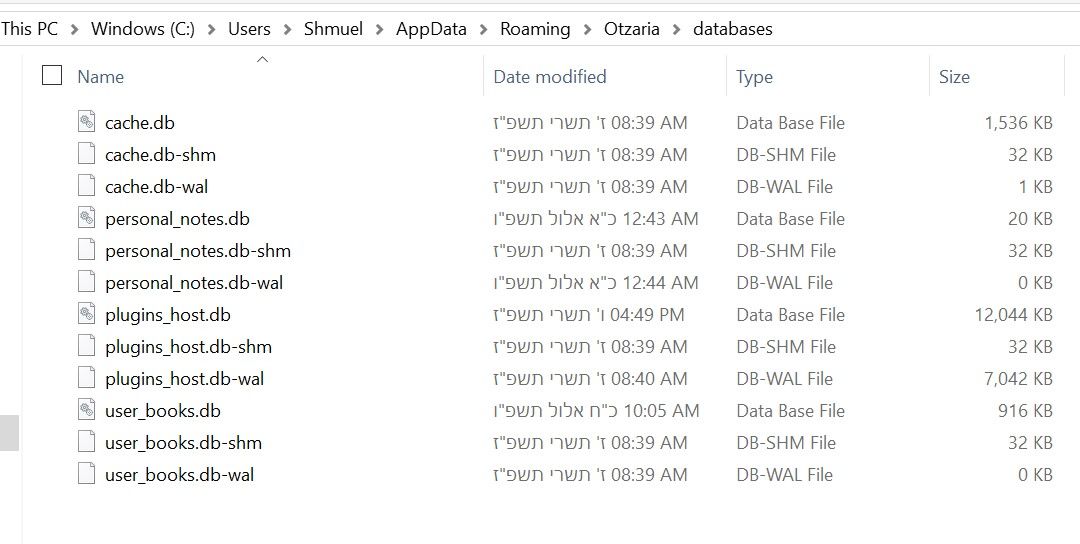Navigate to Windows (C:) breadcrumb
Viewport: 1080px width, 544px height.
pyautogui.click(x=143, y=29)
